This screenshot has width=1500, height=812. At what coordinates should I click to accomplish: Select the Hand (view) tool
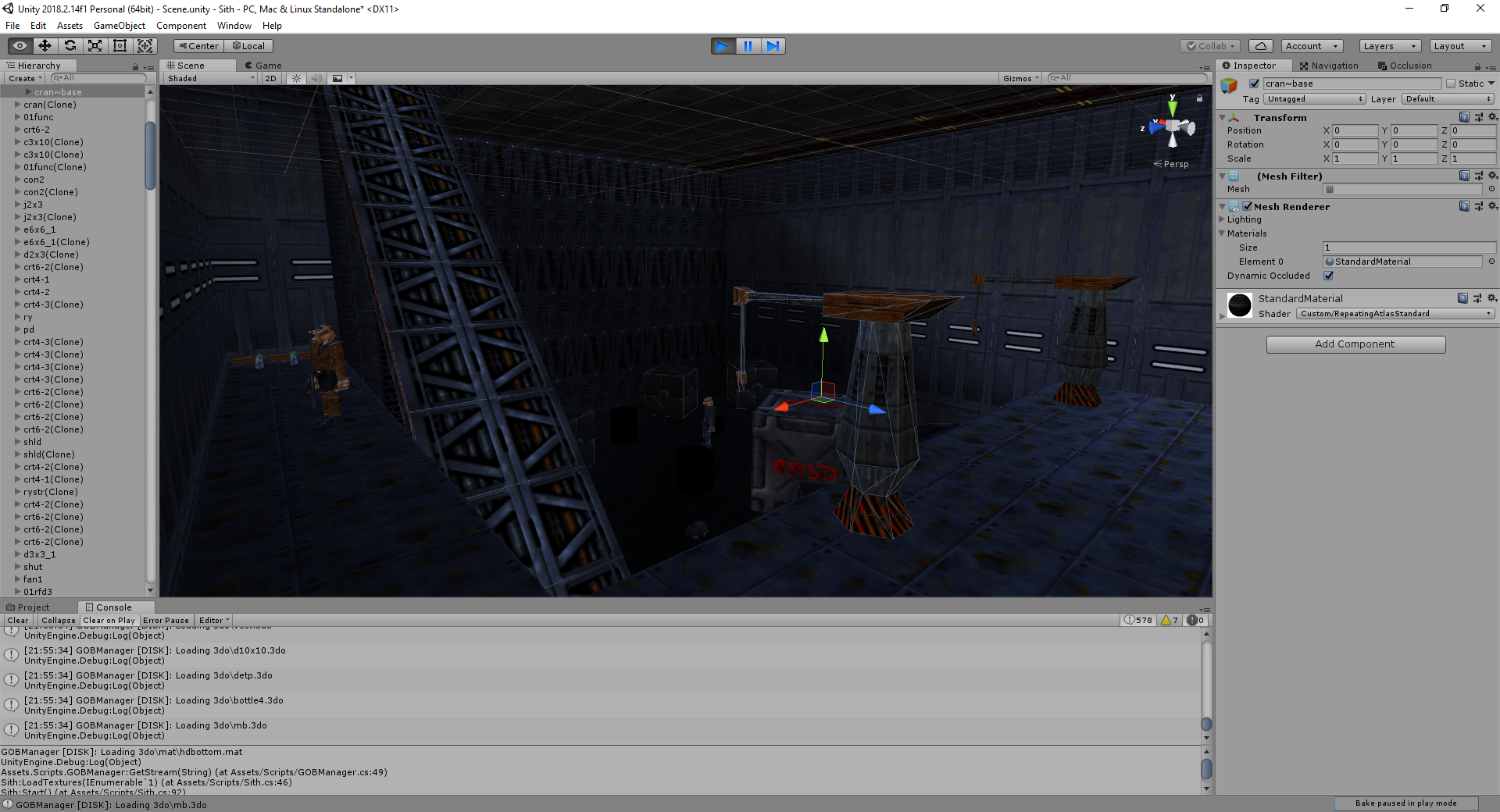click(x=20, y=46)
